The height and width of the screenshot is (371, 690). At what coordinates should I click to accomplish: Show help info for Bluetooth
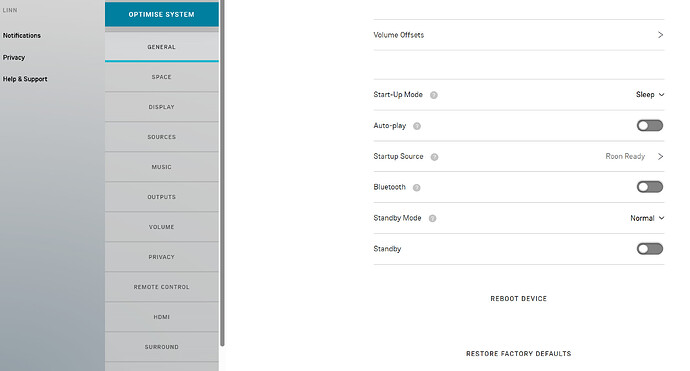[416, 188]
